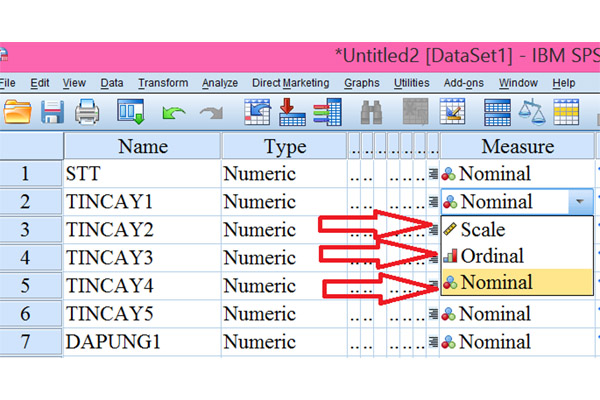
Task: Click the grayed insert cases icon
Action: 416,111
